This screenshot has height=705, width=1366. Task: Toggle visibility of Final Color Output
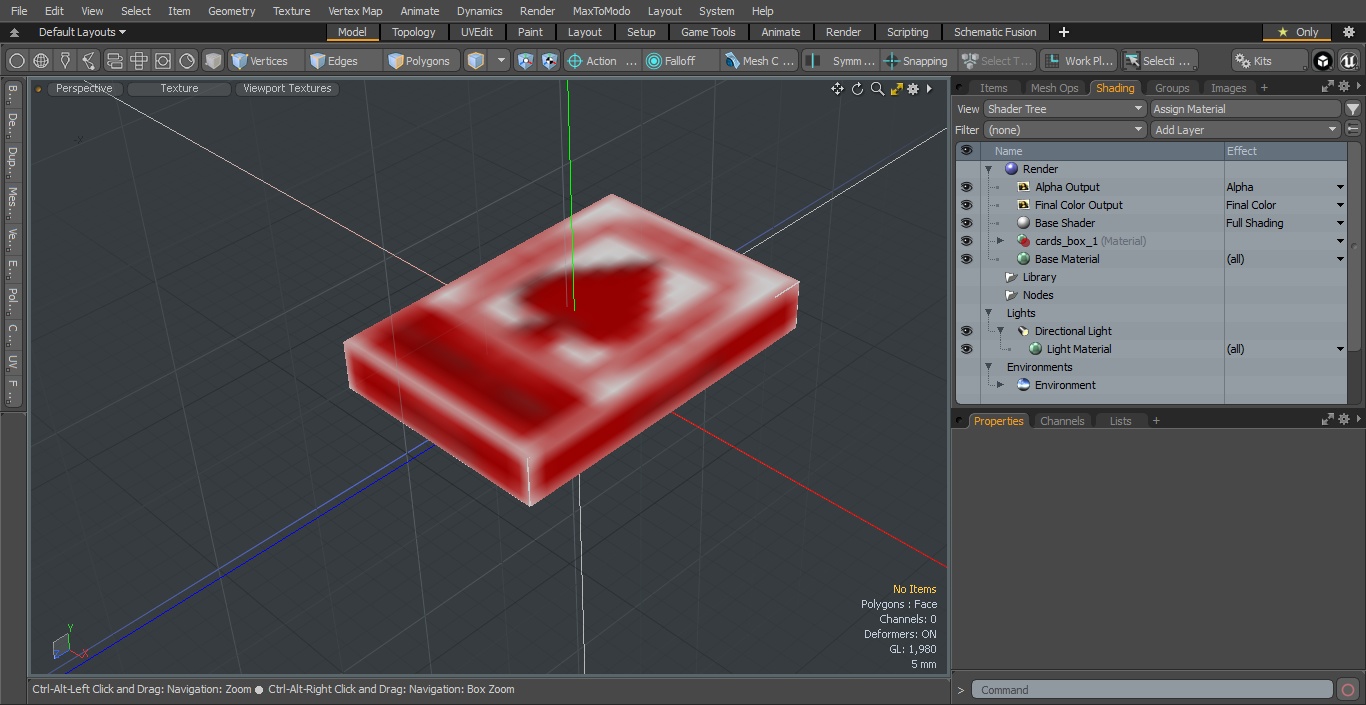coord(966,205)
